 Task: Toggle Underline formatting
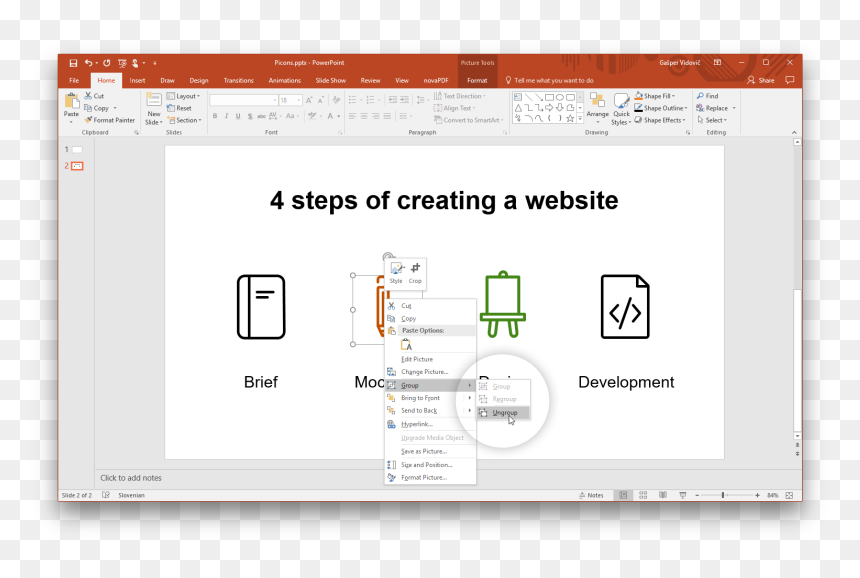click(x=238, y=116)
